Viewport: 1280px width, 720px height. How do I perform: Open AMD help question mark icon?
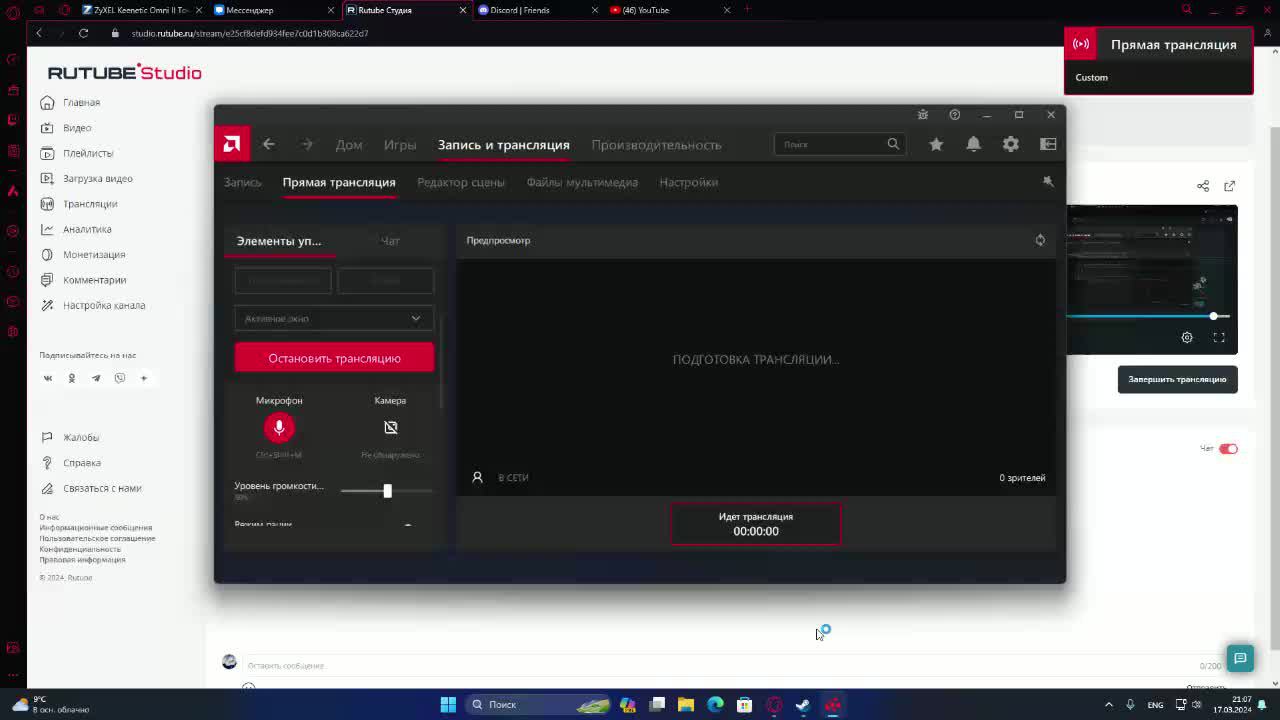[x=954, y=115]
